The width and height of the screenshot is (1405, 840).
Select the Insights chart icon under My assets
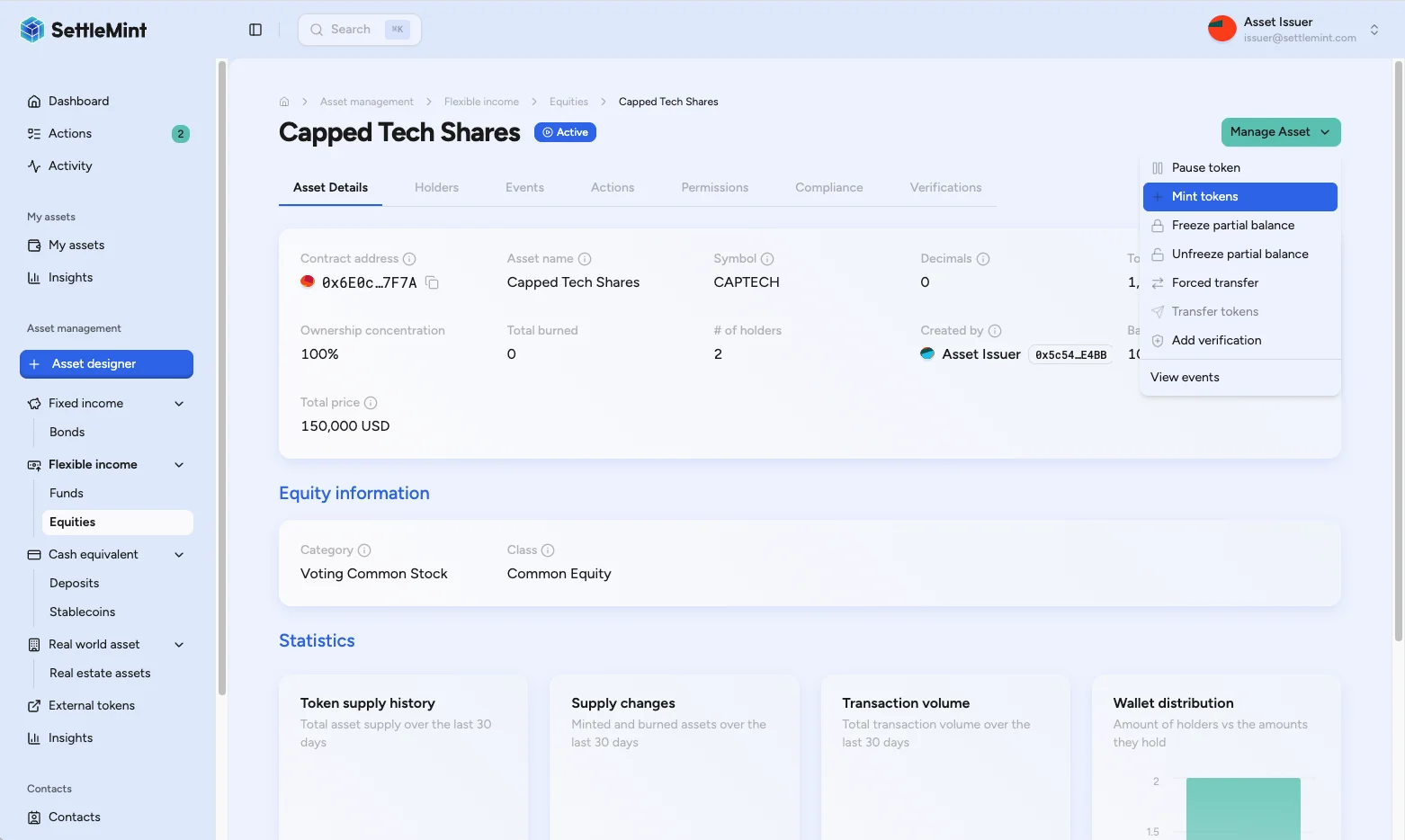click(x=33, y=277)
